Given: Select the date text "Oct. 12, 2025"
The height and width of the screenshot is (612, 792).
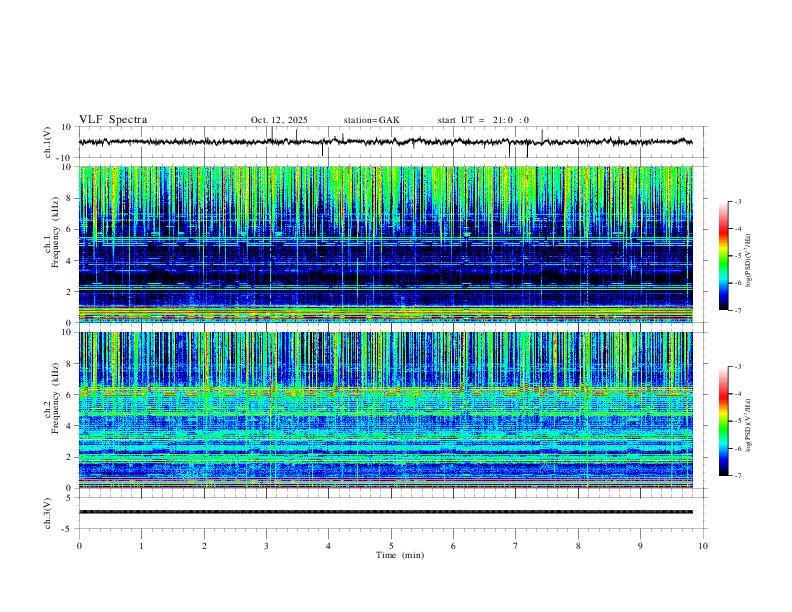Looking at the screenshot, I should point(279,120).
